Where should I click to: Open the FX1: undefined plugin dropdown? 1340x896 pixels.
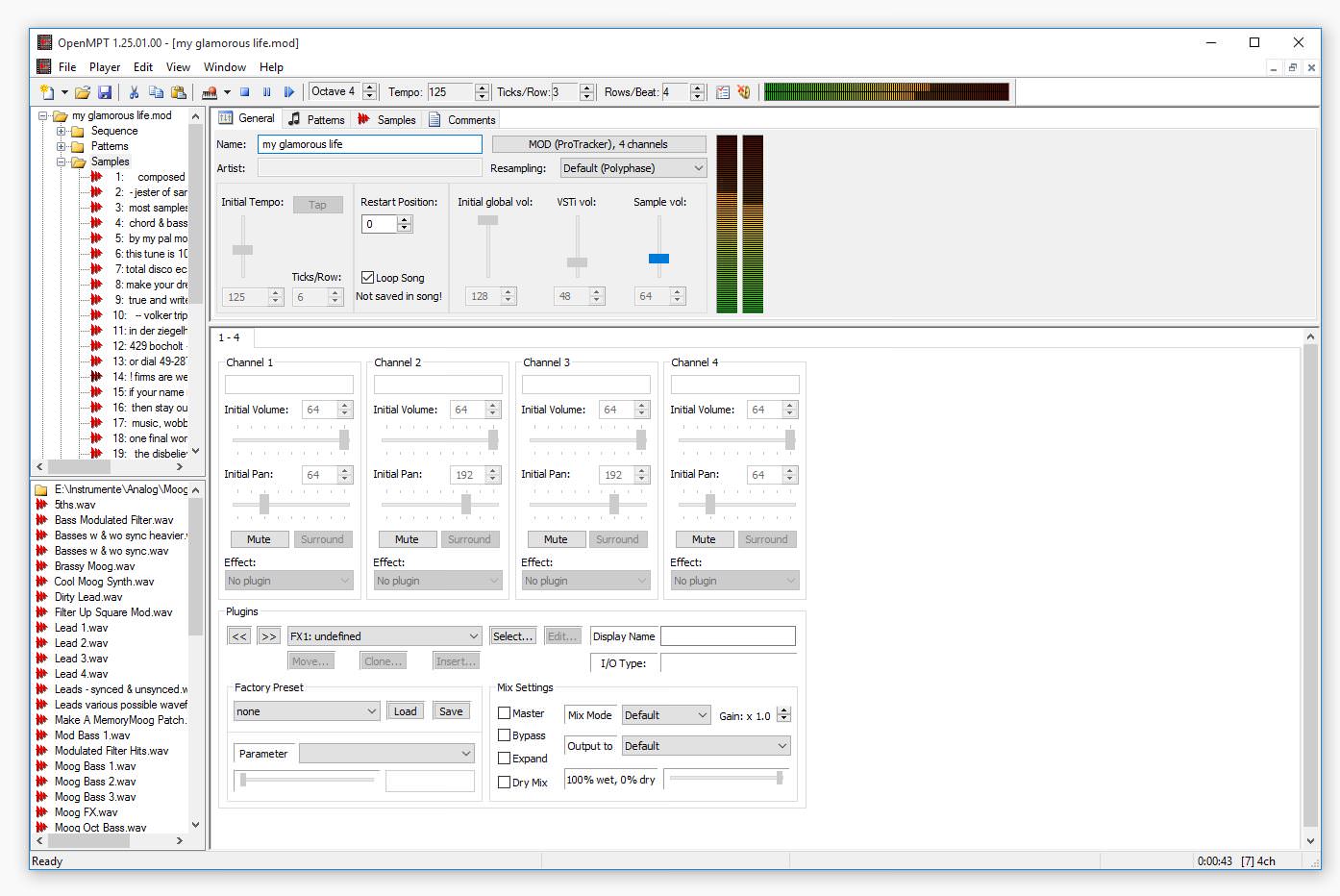(x=384, y=636)
